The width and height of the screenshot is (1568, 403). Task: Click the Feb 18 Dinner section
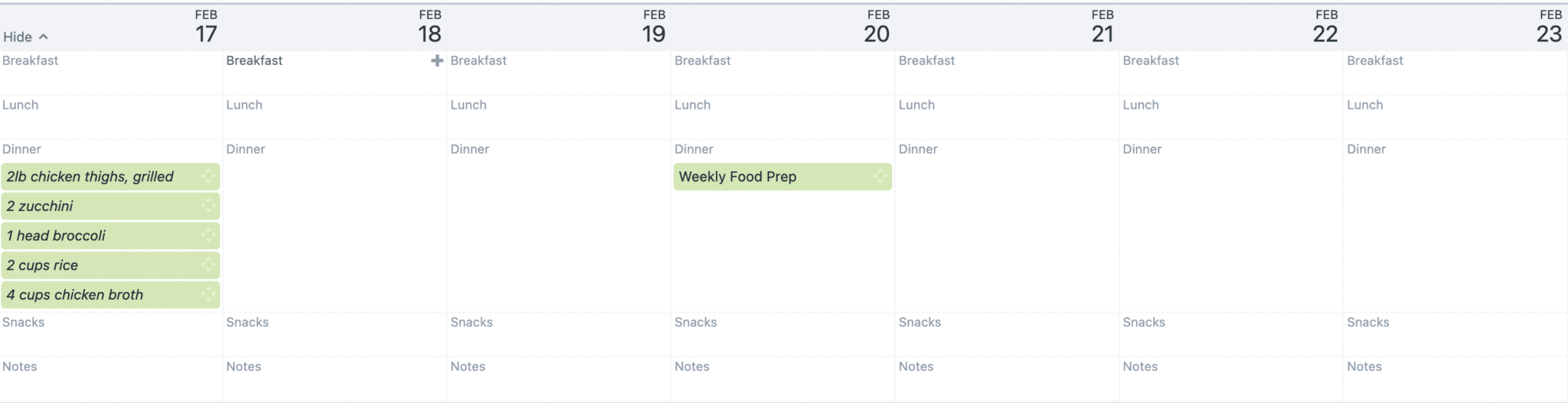click(x=335, y=226)
